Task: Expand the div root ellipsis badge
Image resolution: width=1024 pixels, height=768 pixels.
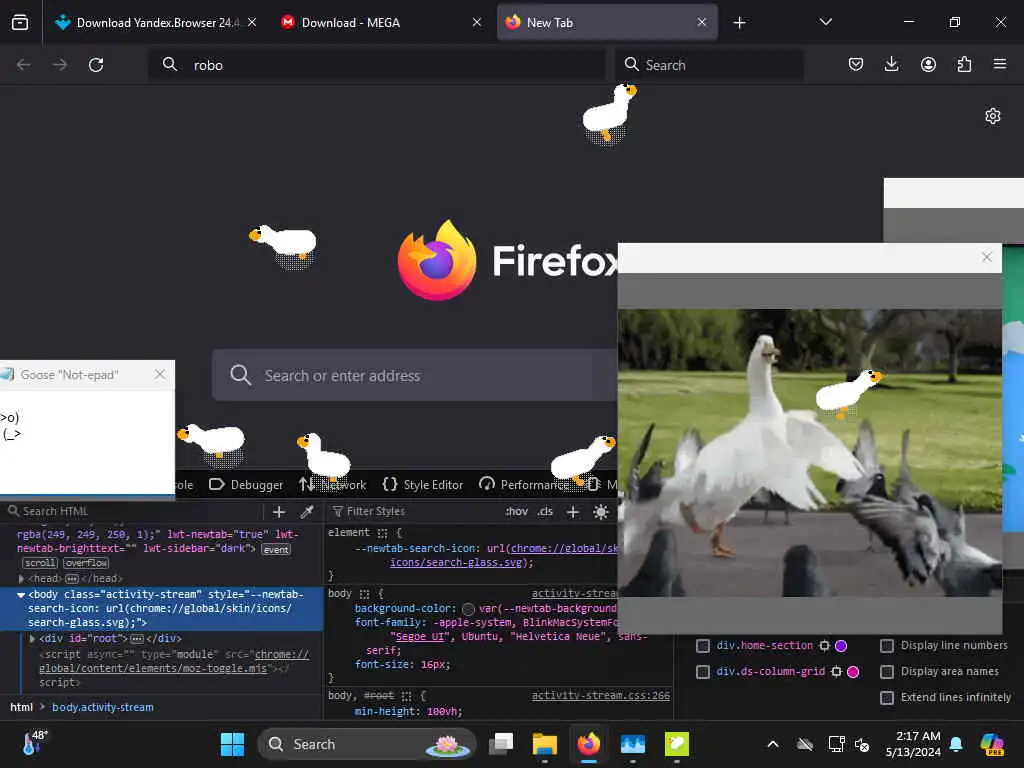Action: click(137, 639)
